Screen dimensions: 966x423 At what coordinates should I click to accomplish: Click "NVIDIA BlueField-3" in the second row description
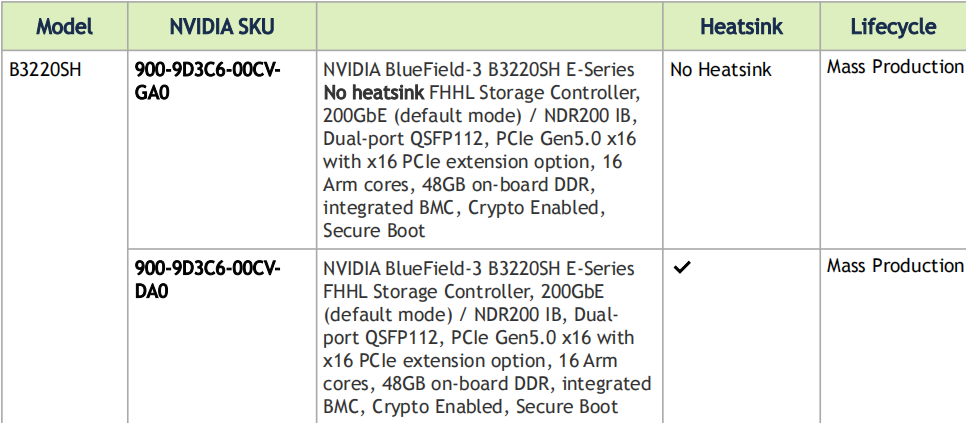pyautogui.click(x=412, y=269)
